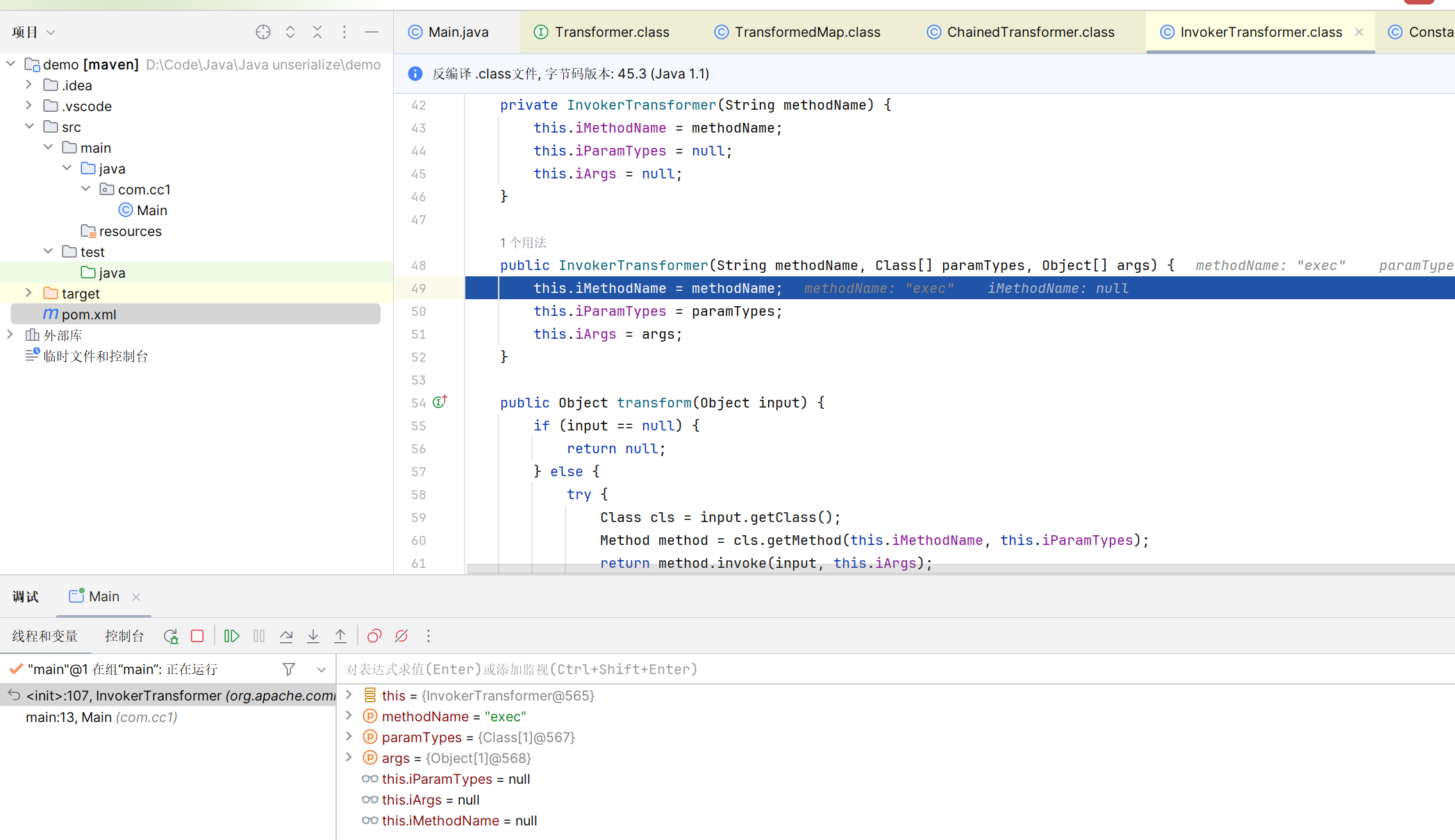The image size is (1455, 840).
Task: Click the locate file target icon
Action: [263, 32]
